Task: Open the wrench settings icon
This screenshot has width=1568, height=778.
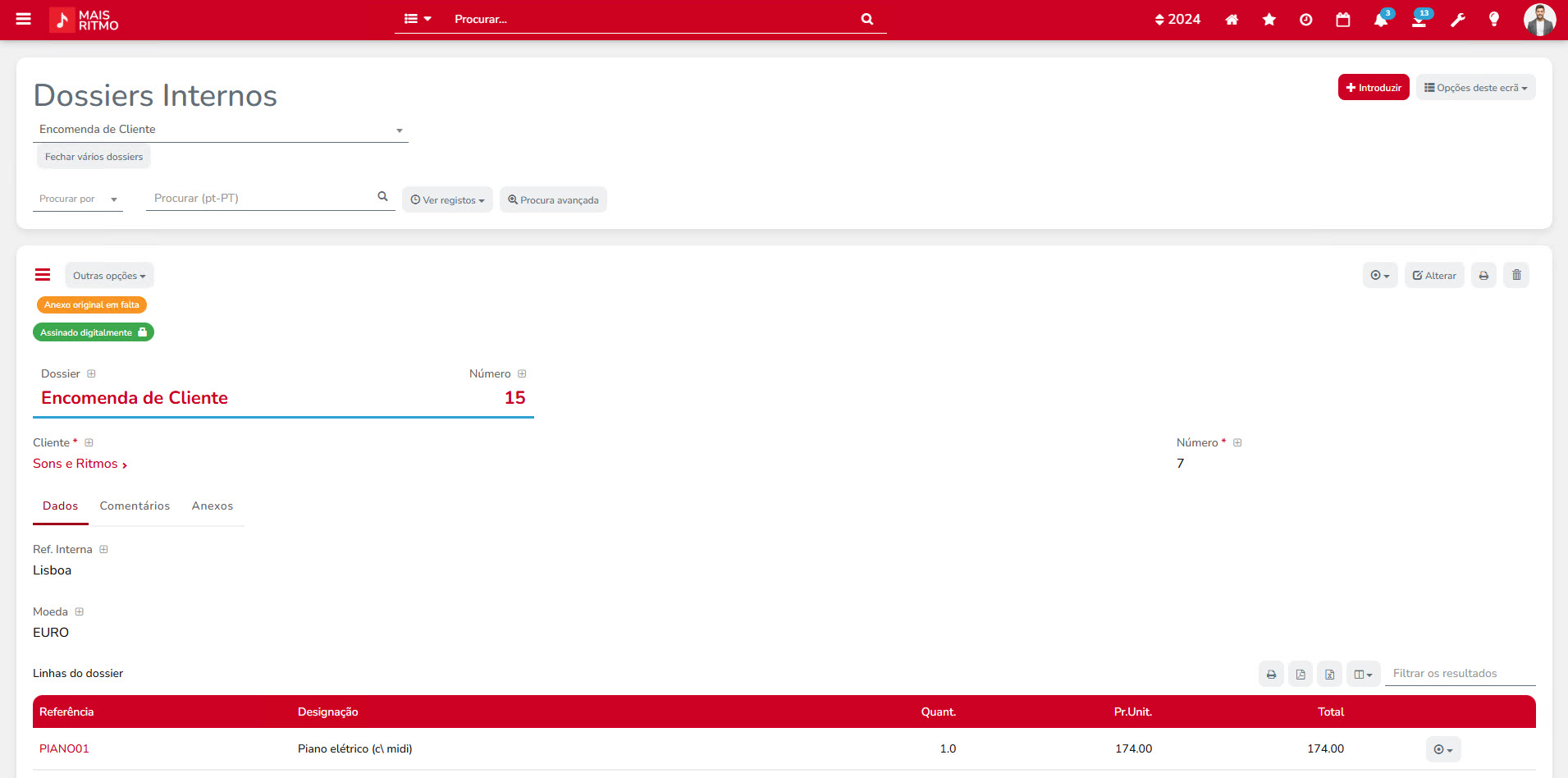Action: [x=1457, y=20]
